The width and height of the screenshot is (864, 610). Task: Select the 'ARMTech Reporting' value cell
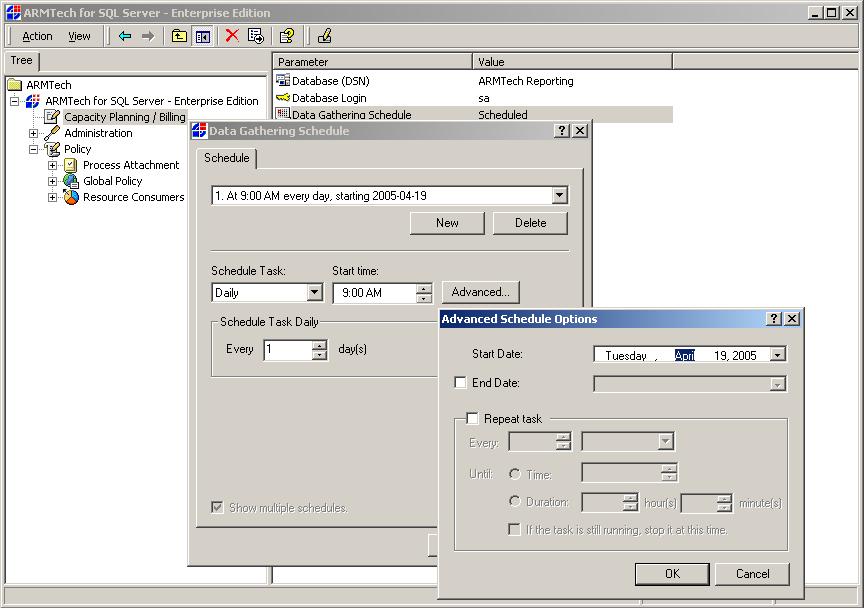[526, 81]
